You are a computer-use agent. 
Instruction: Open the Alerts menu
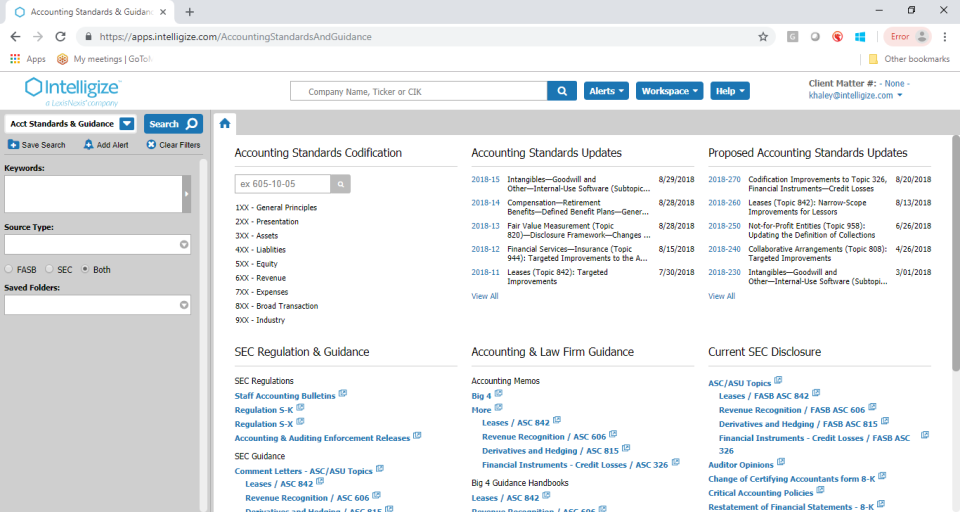tap(606, 91)
